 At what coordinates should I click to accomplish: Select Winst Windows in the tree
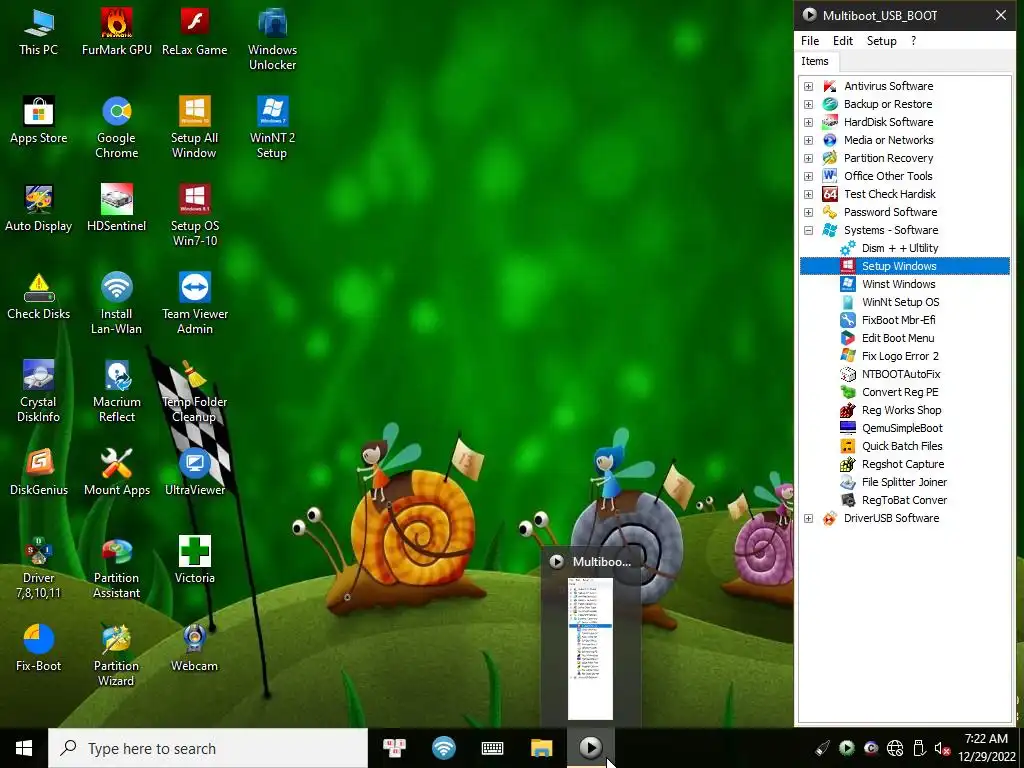899,284
